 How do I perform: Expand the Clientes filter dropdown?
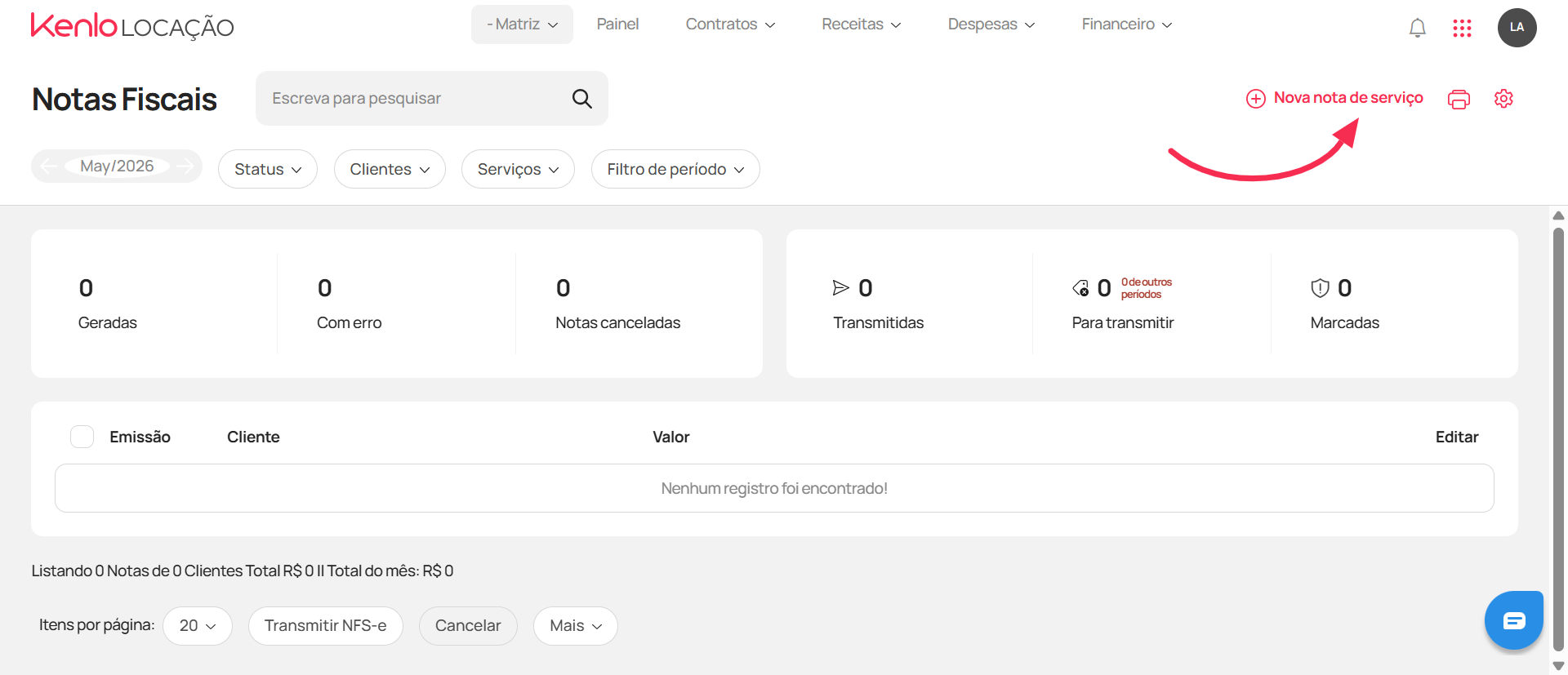coord(390,169)
